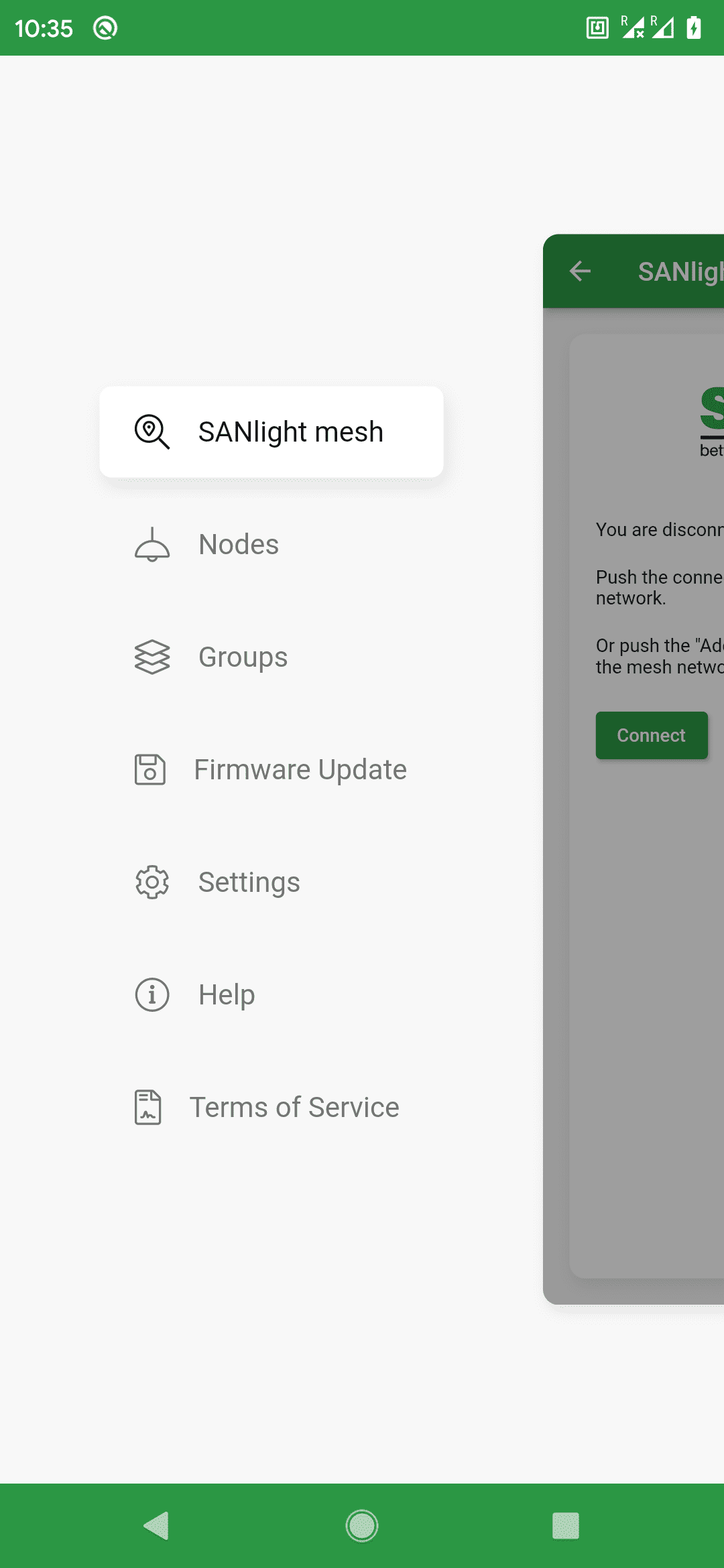The height and width of the screenshot is (1568, 724).
Task: Tap the Settings gear icon
Action: coord(152,882)
